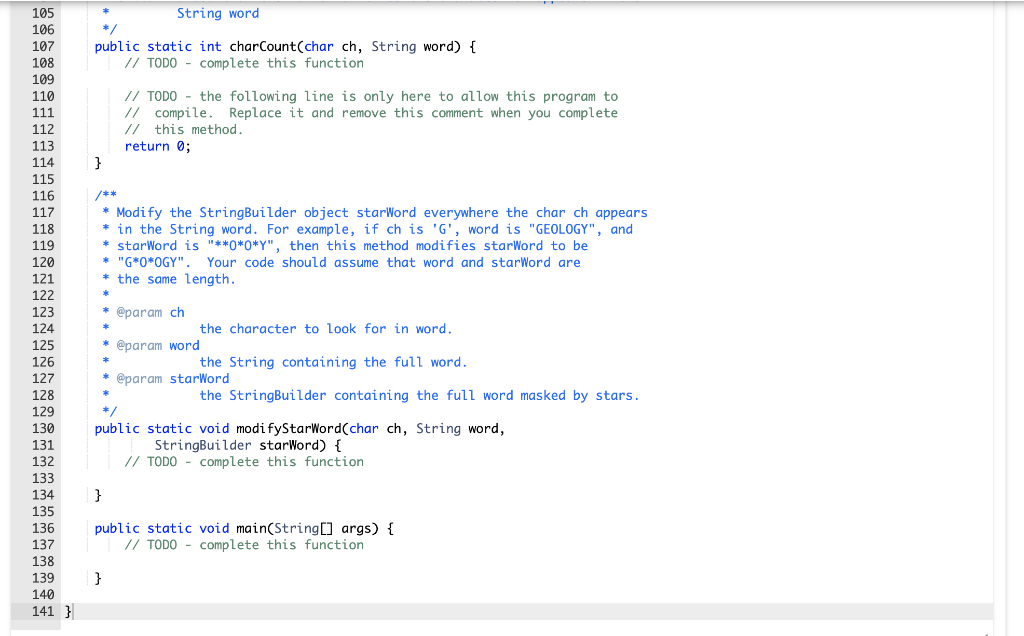Click the Javadoc opening /** on line 116

(x=107, y=196)
